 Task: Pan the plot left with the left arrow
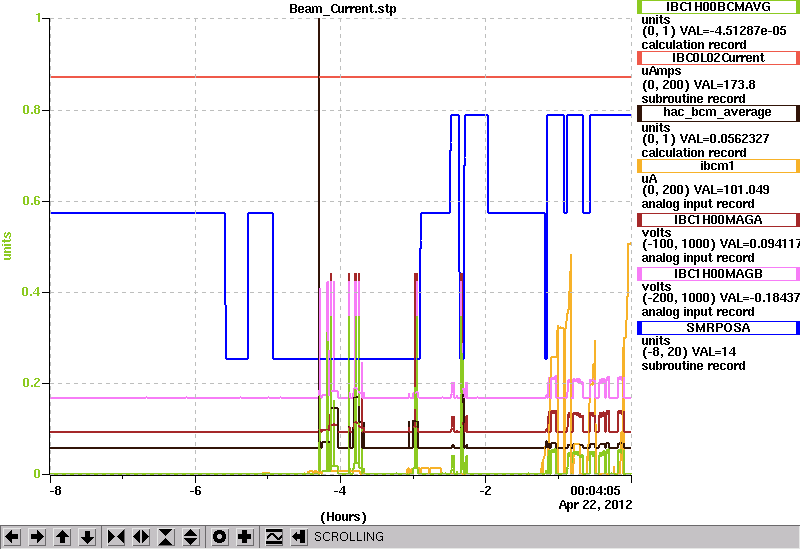tap(12, 537)
